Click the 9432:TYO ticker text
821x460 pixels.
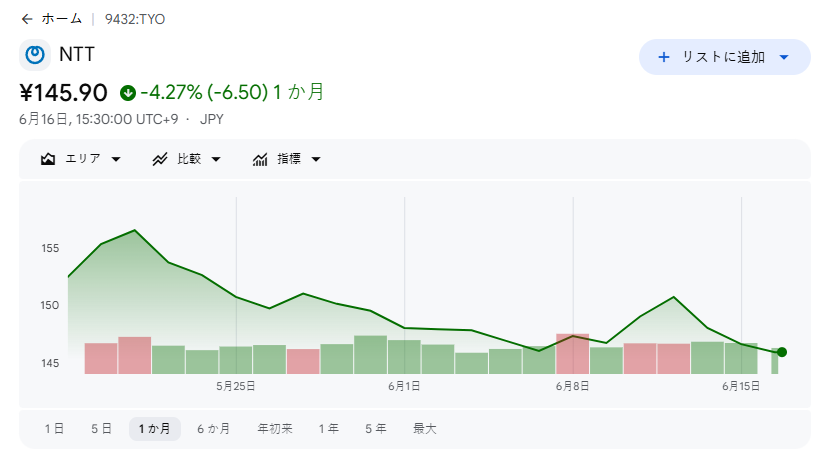tap(135, 19)
